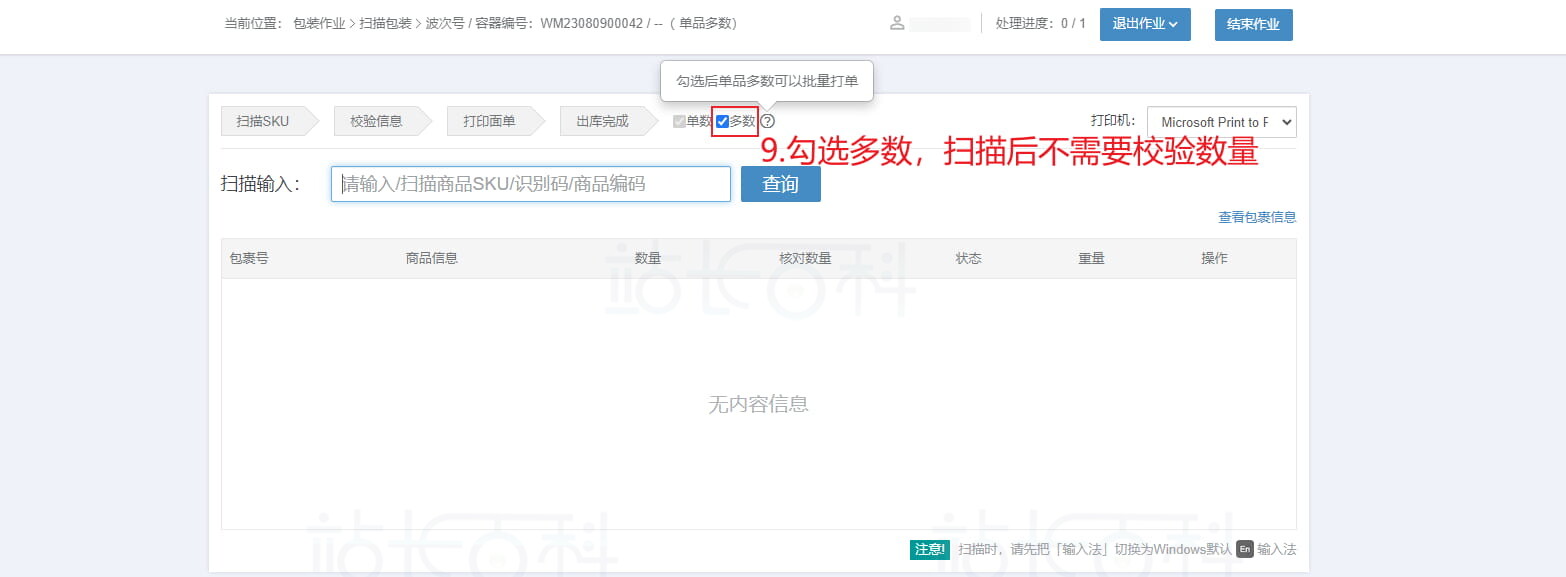Switch to the 打印面单 step
Image resolution: width=1566 pixels, height=577 pixels.
[489, 121]
